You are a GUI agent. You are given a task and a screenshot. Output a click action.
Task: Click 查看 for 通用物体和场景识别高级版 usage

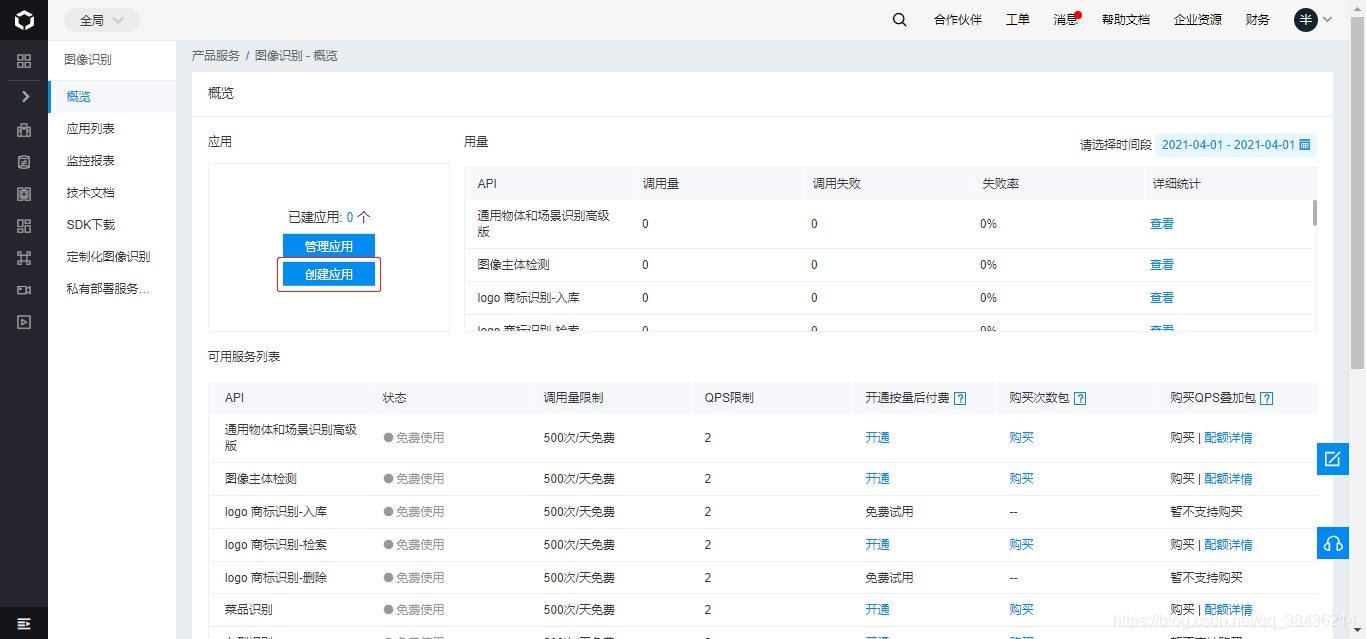click(1162, 224)
